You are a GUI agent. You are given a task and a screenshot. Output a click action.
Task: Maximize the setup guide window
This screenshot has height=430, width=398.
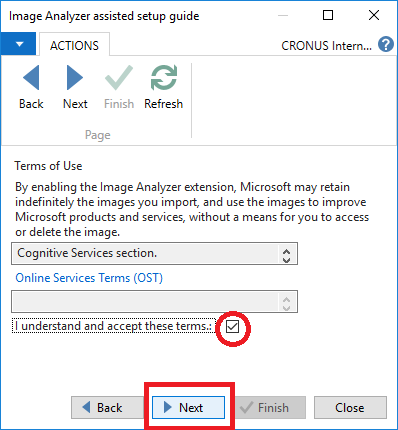[328, 15]
